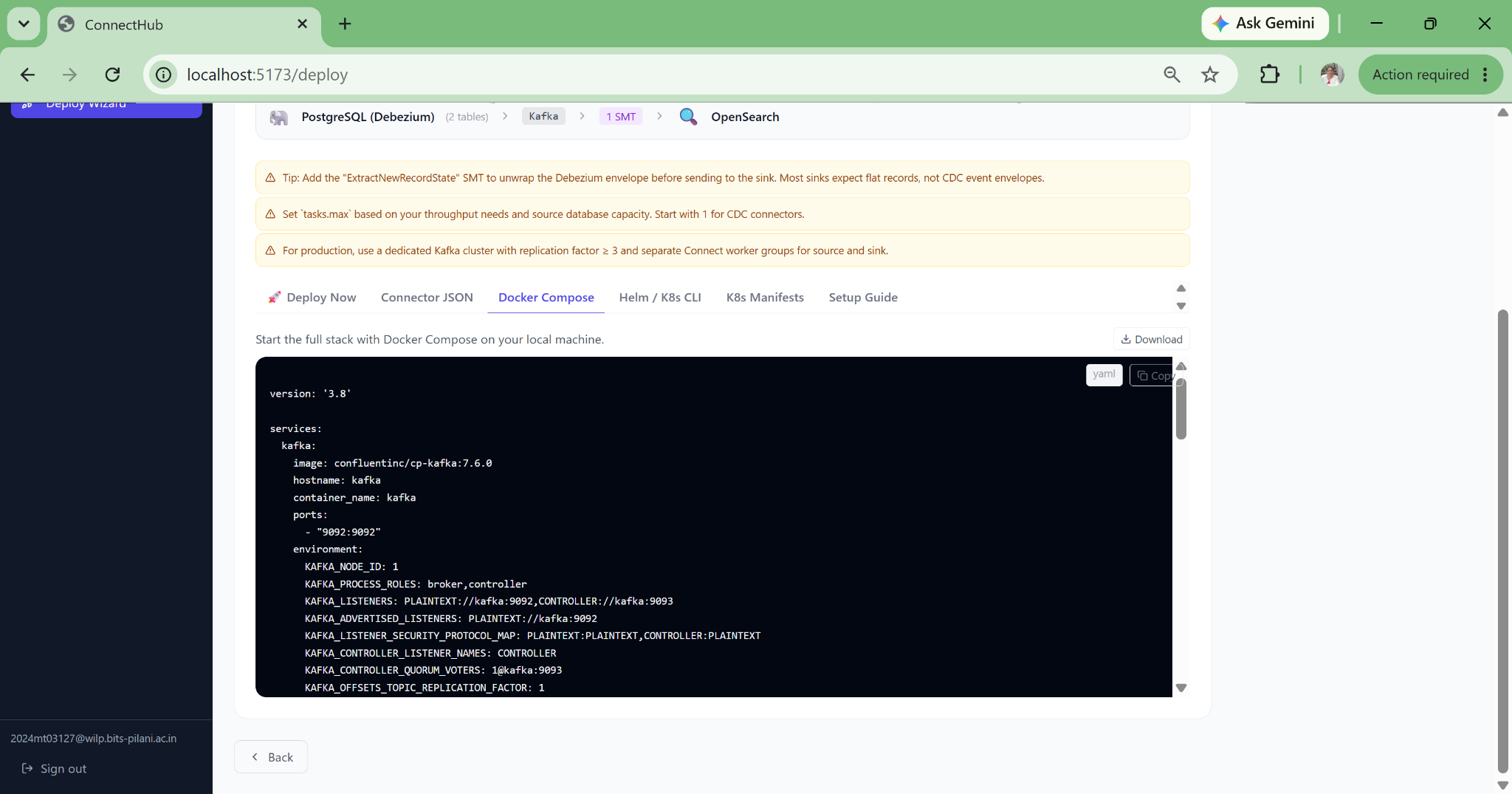The height and width of the screenshot is (794, 1512).
Task: Open a new browser tab
Action: click(345, 24)
